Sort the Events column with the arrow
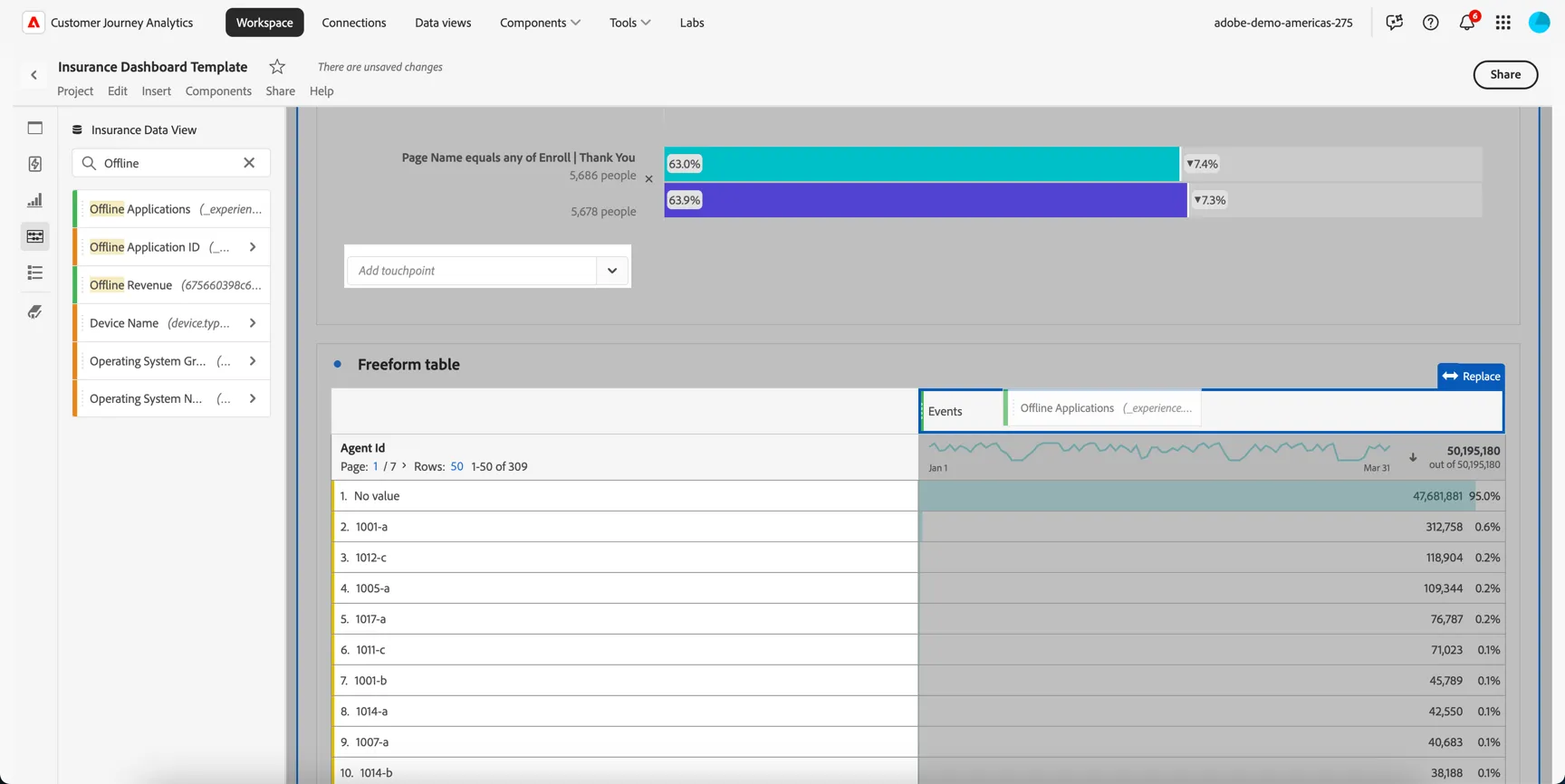The image size is (1565, 784). click(x=1413, y=457)
